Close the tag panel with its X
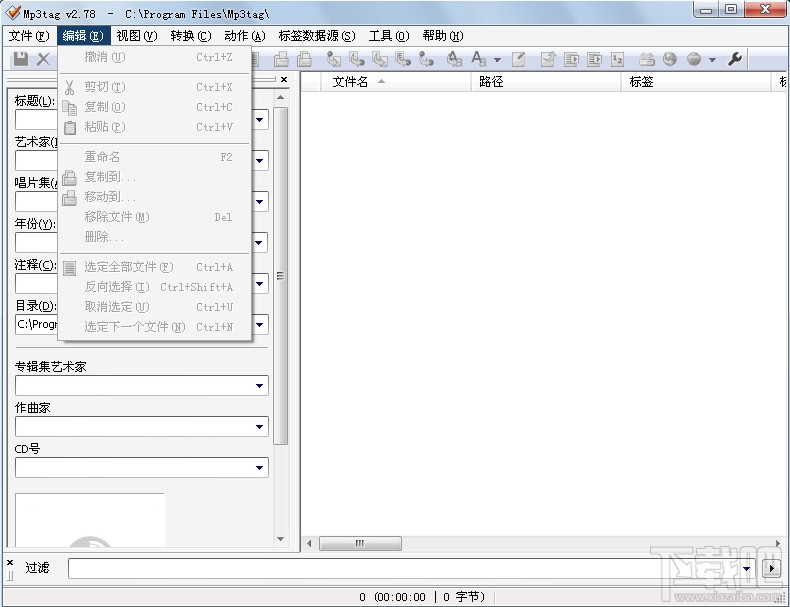This screenshot has height=607, width=790. [x=284, y=80]
